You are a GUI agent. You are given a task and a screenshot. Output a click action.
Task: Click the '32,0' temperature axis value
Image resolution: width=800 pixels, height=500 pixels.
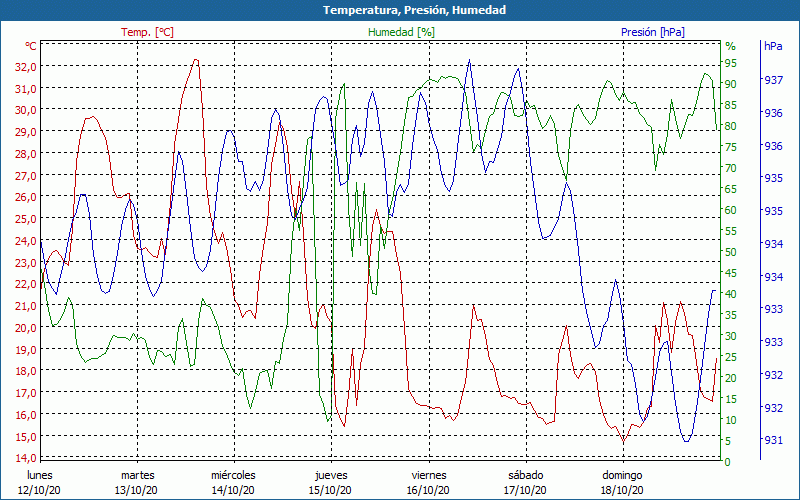pyautogui.click(x=27, y=67)
